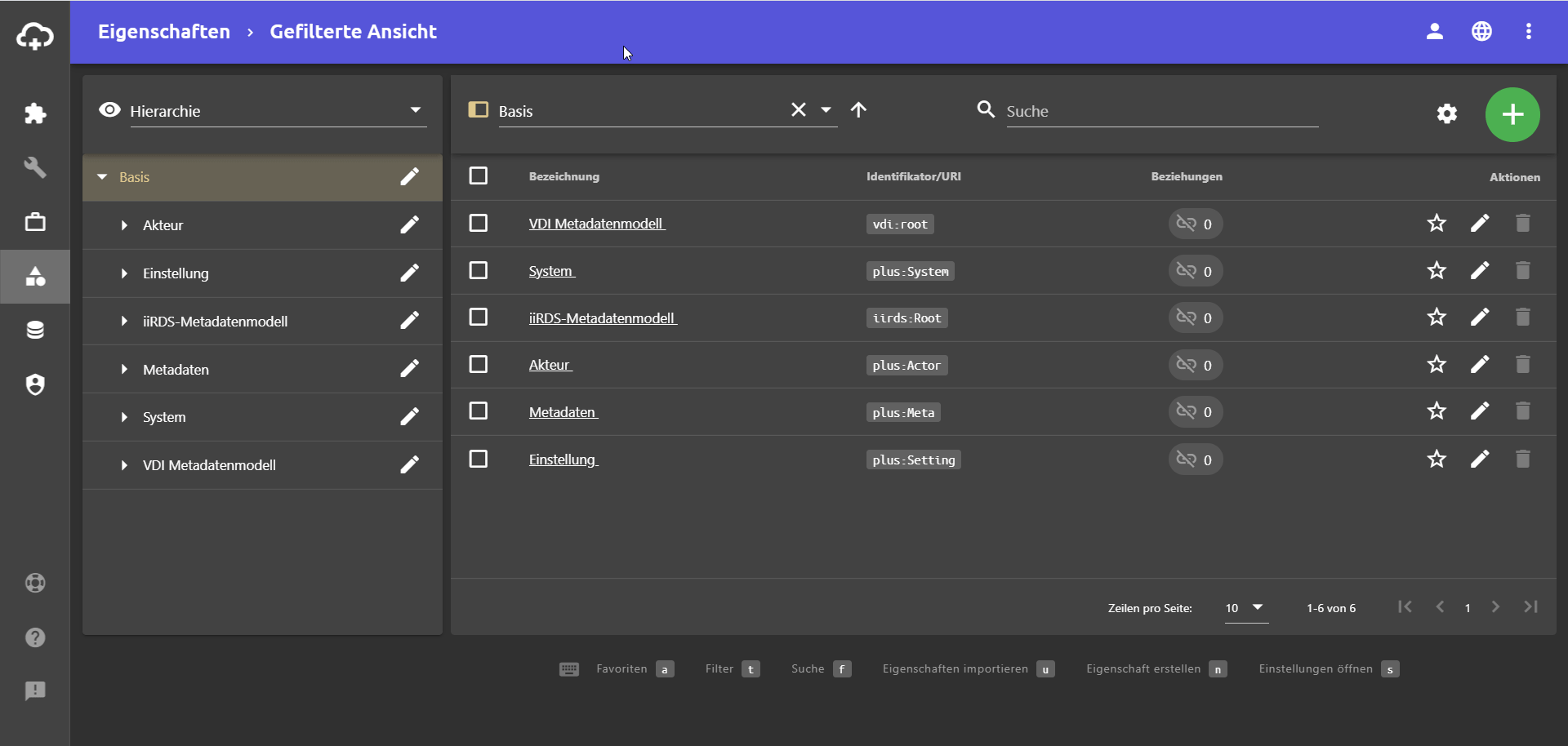
Task: Expand the Metadaten tree node
Action: 124,370
